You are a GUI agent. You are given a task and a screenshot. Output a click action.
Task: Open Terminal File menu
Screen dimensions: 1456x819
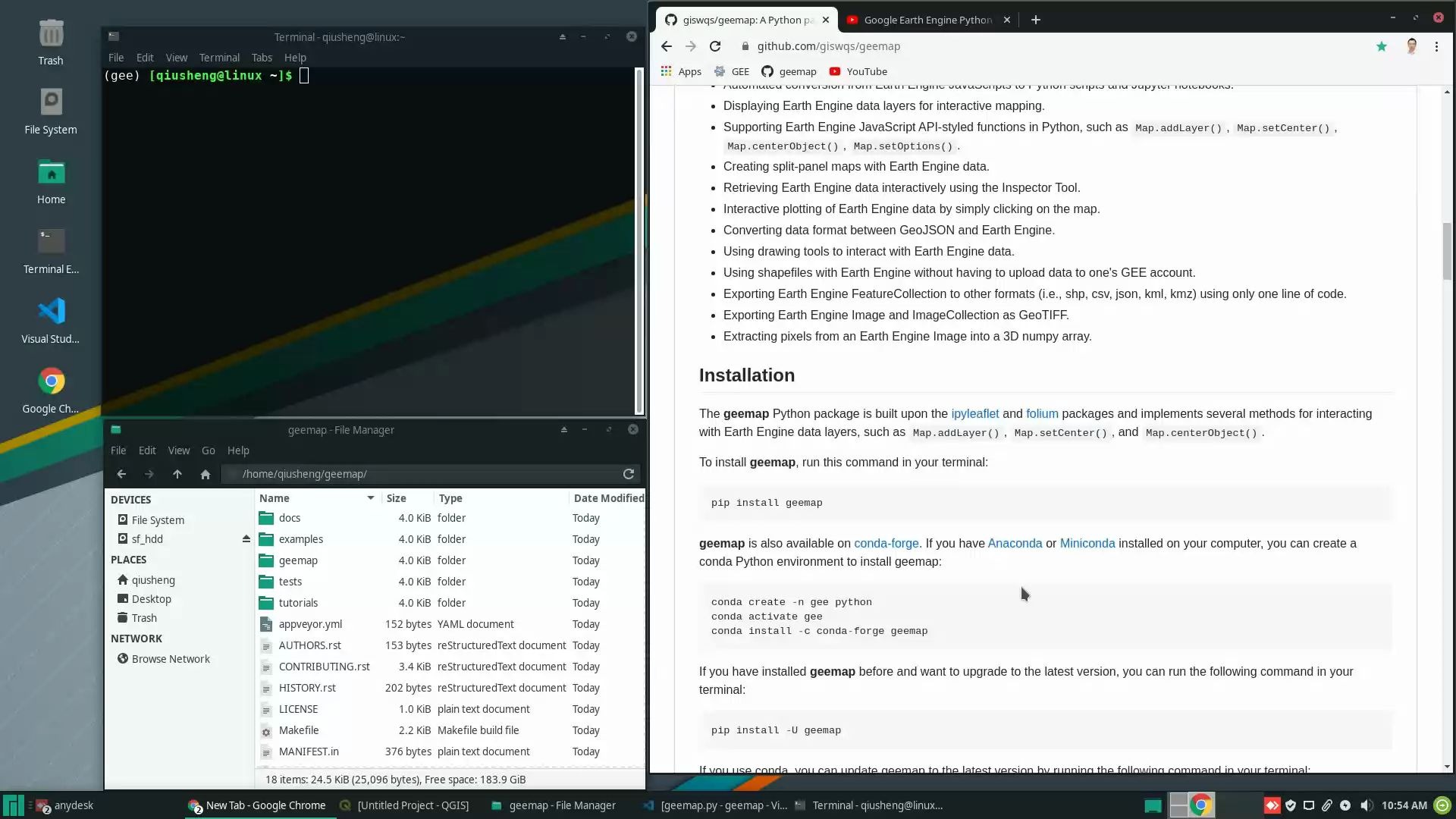point(116,58)
